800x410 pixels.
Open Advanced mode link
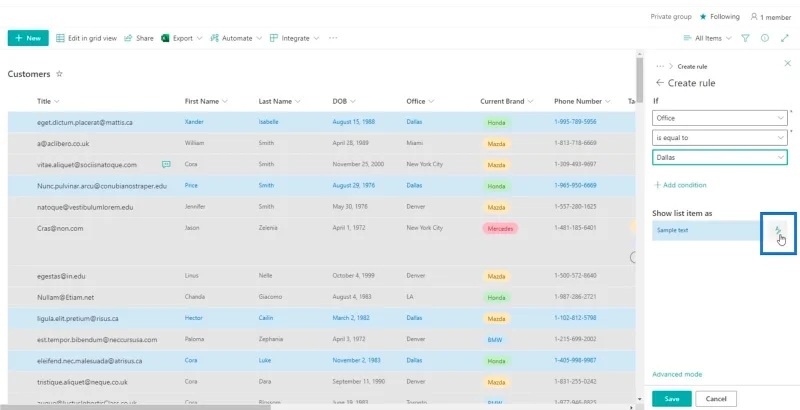click(x=677, y=374)
